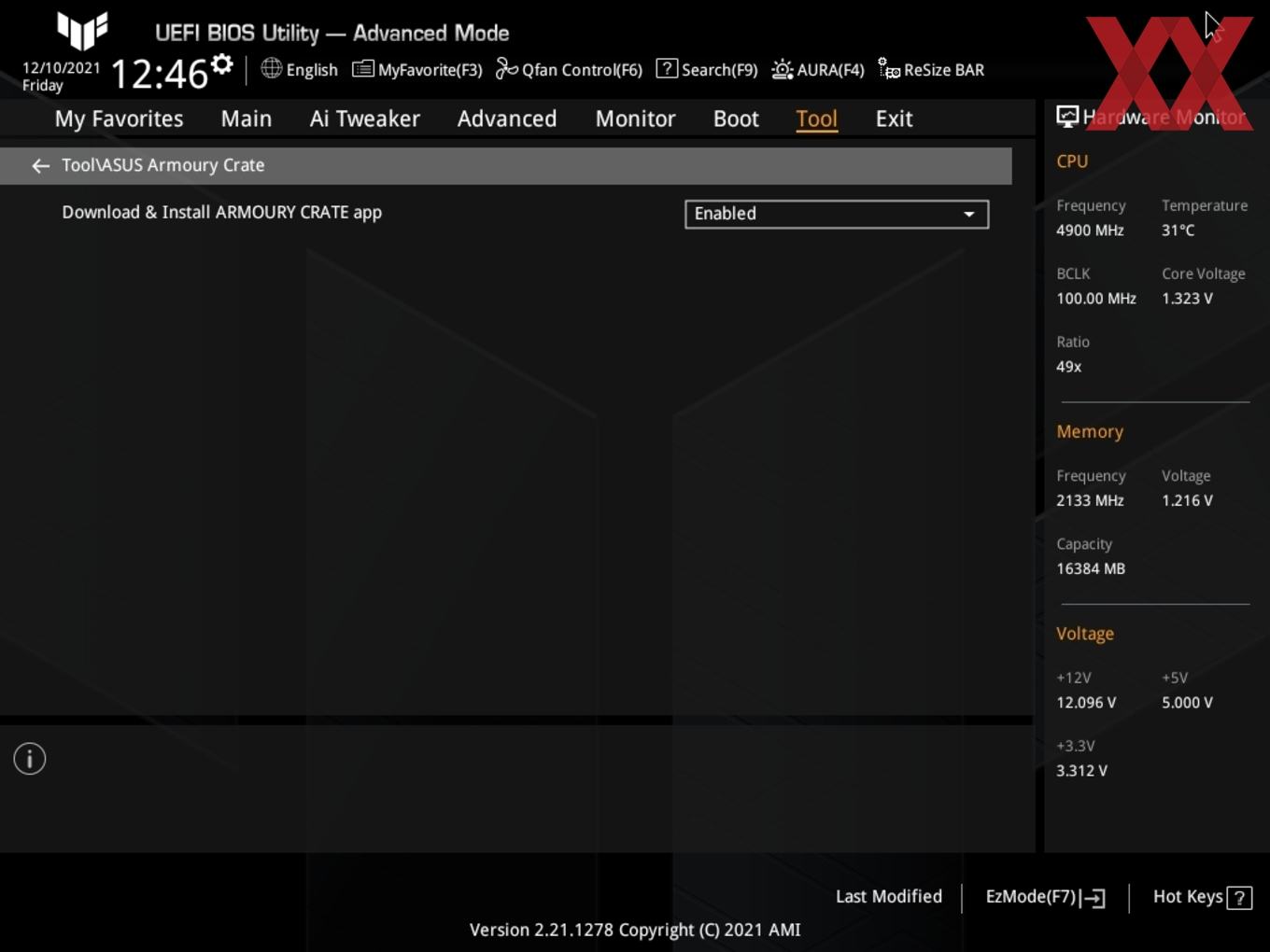Click the 12/10/2021 date
The image size is (1270, 952).
click(62, 68)
